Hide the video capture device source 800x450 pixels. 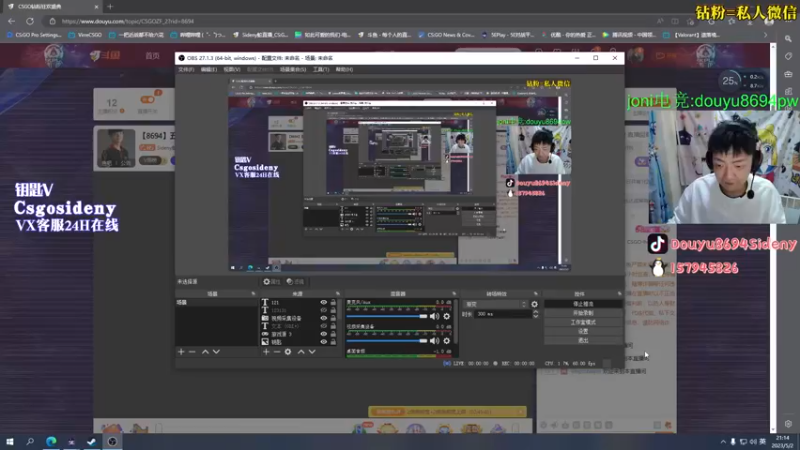pyautogui.click(x=323, y=318)
